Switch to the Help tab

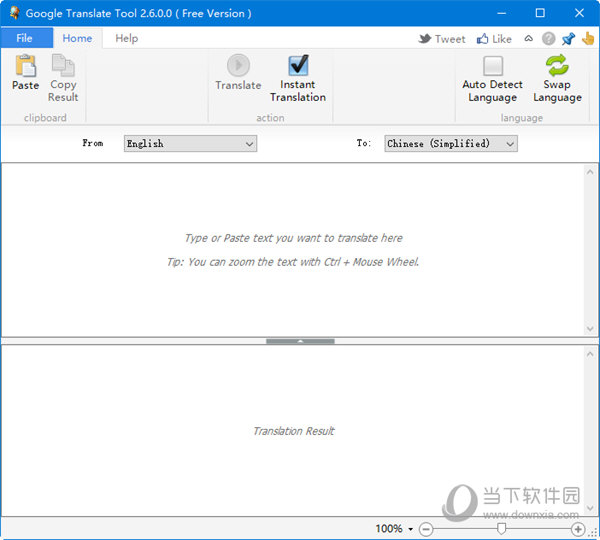tap(127, 38)
